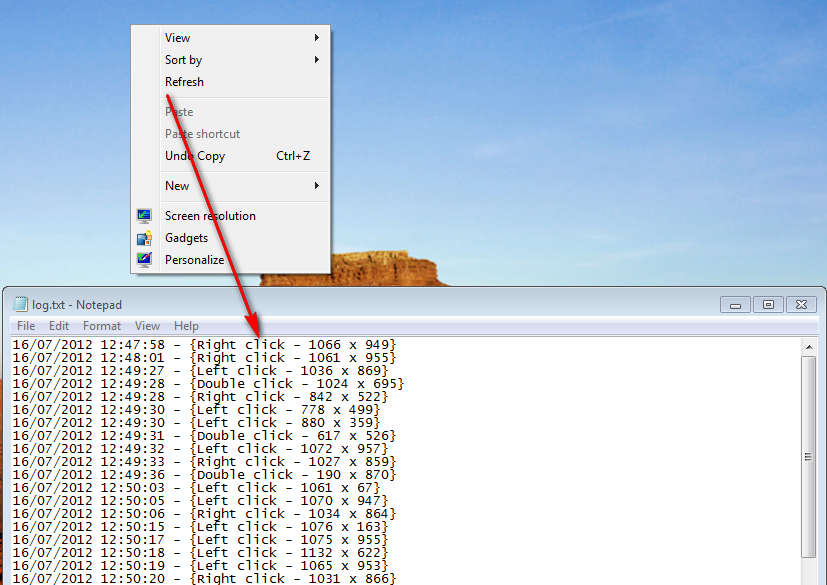
Task: Open Notepad's View menu
Action: click(x=146, y=325)
